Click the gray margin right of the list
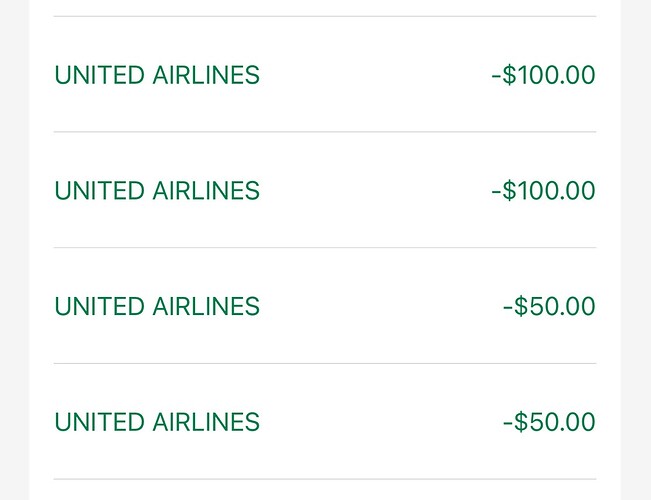 click(x=636, y=250)
